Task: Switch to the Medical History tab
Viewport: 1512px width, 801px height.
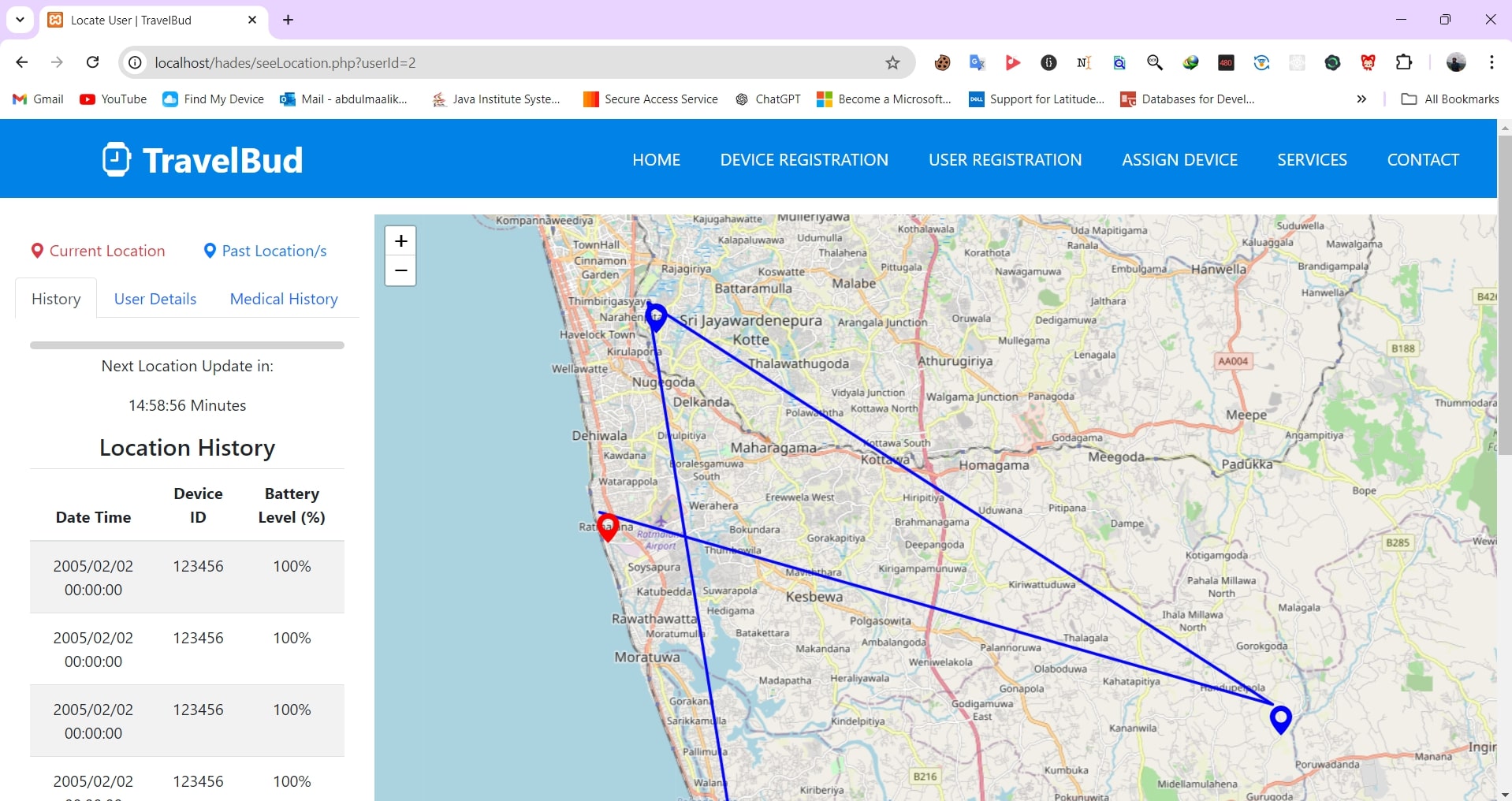Action: [284, 299]
